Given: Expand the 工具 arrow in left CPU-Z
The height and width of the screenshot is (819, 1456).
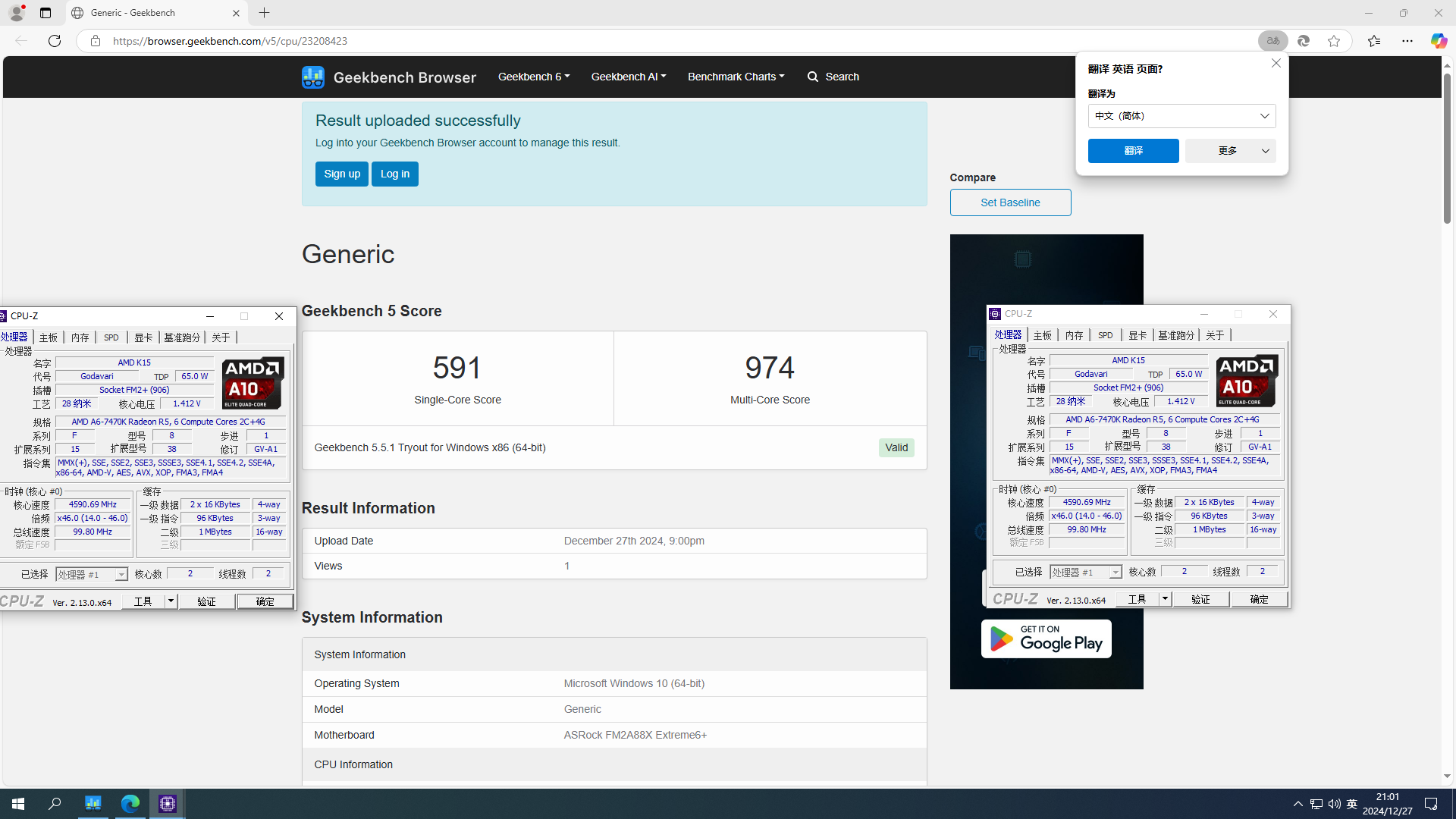Looking at the screenshot, I should click(x=171, y=601).
